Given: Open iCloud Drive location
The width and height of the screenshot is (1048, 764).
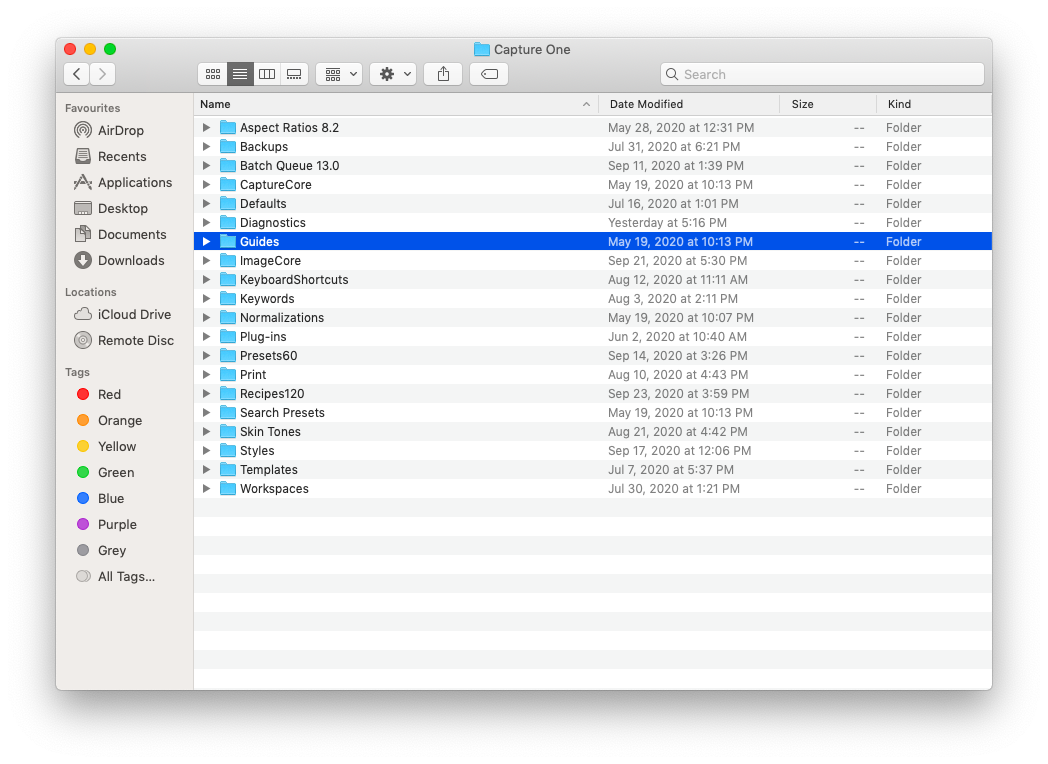Looking at the screenshot, I should [x=122, y=314].
